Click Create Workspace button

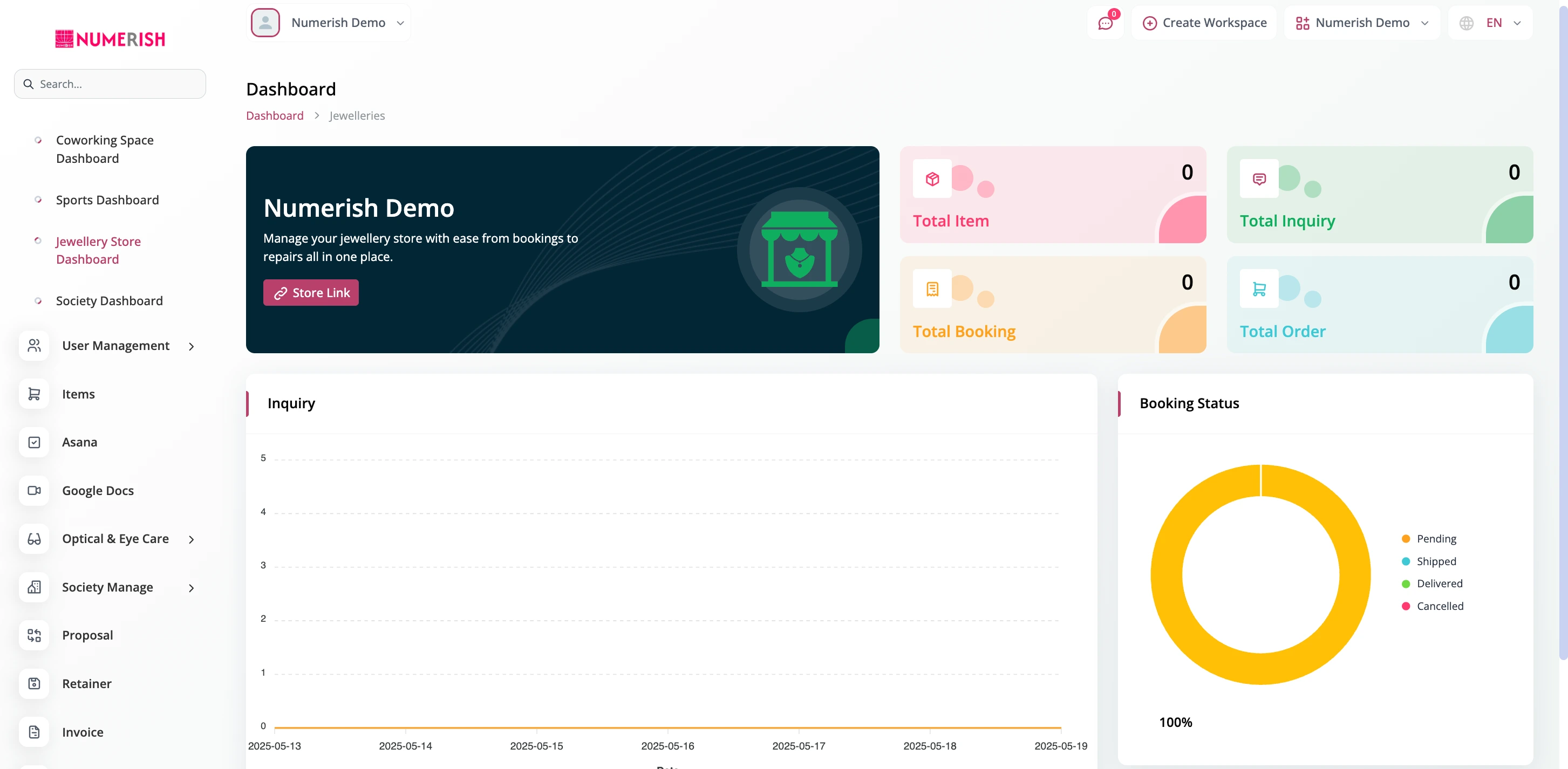click(x=1204, y=23)
